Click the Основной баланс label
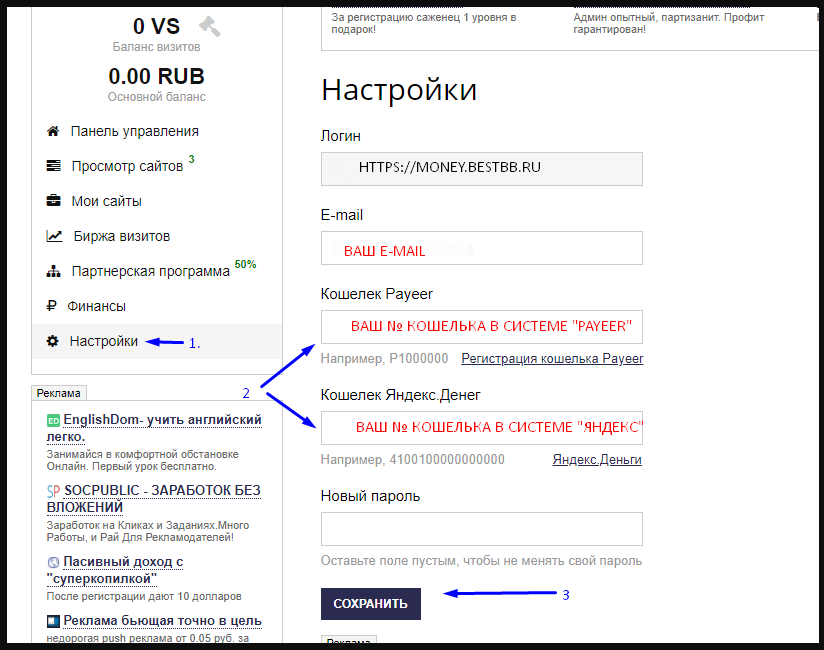The width and height of the screenshot is (824, 650). pyautogui.click(x=157, y=97)
